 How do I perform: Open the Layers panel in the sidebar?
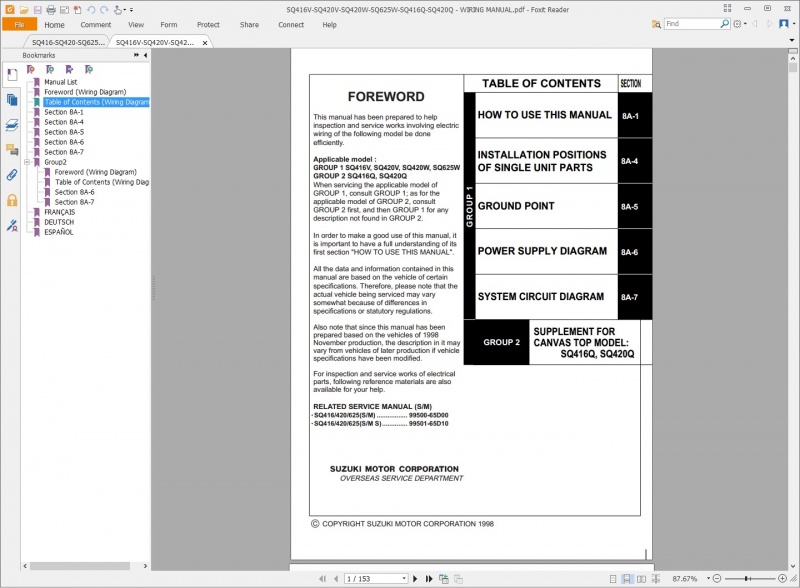pyautogui.click(x=12, y=125)
